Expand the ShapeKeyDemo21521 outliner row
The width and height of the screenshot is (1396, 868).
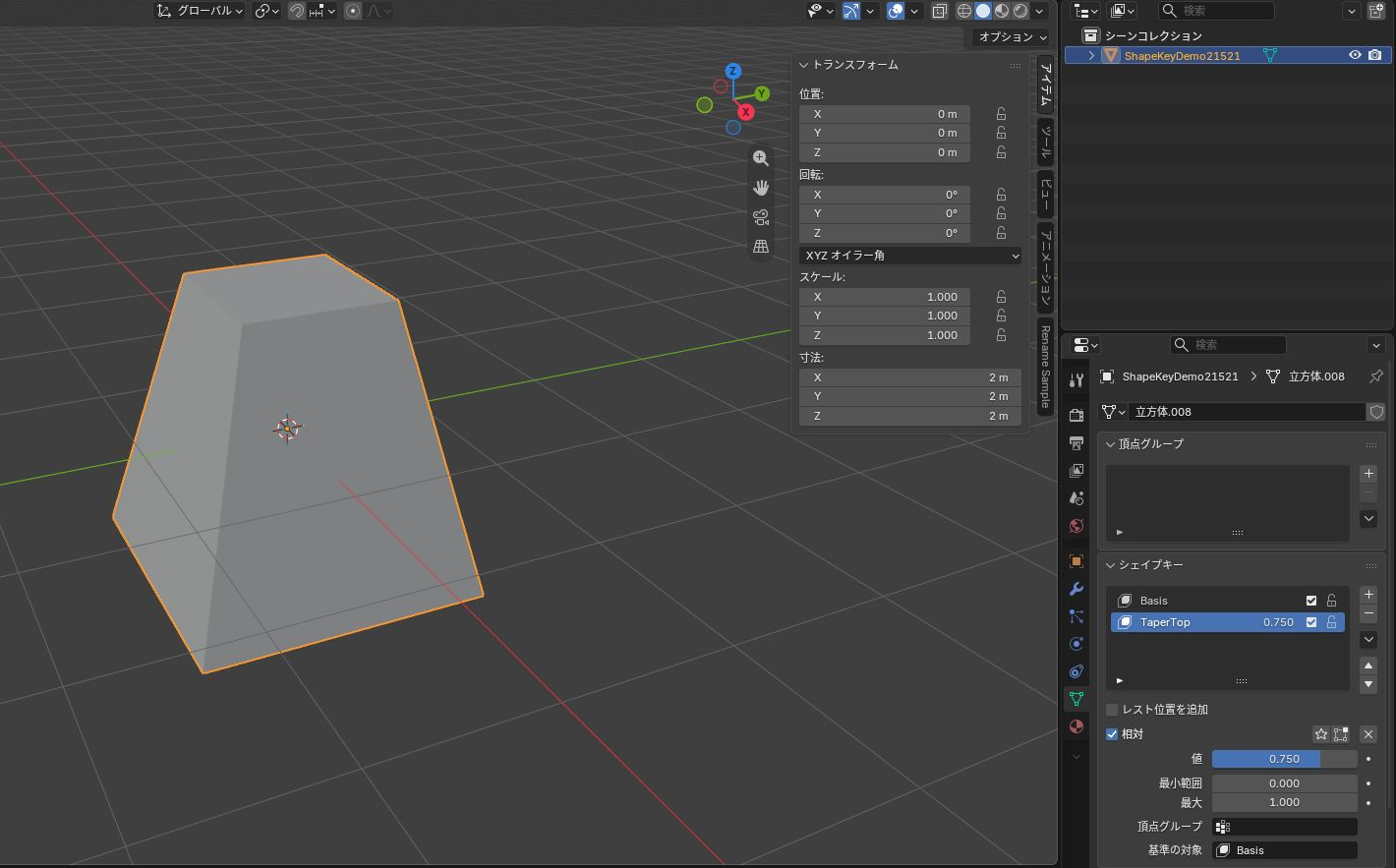point(1091,56)
